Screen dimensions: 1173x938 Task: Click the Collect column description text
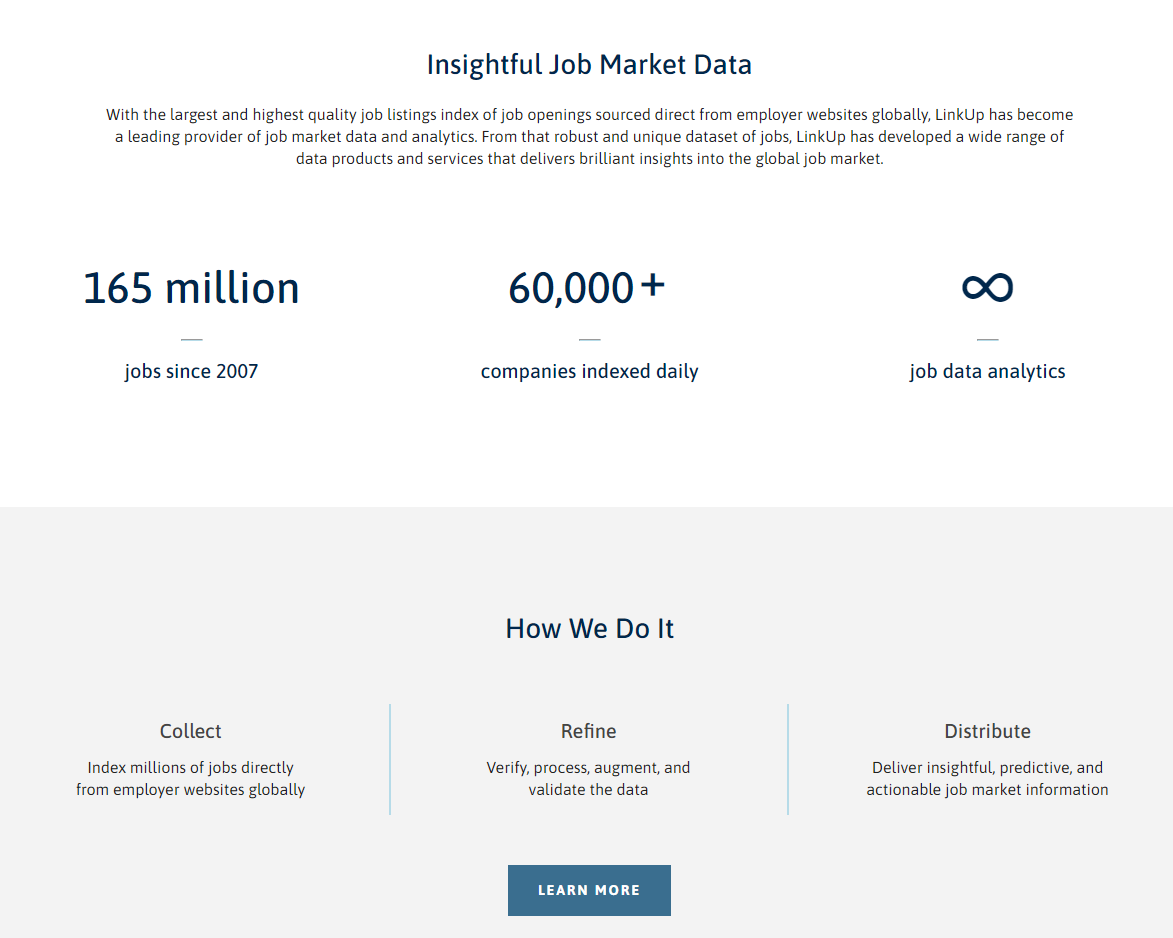click(x=190, y=778)
